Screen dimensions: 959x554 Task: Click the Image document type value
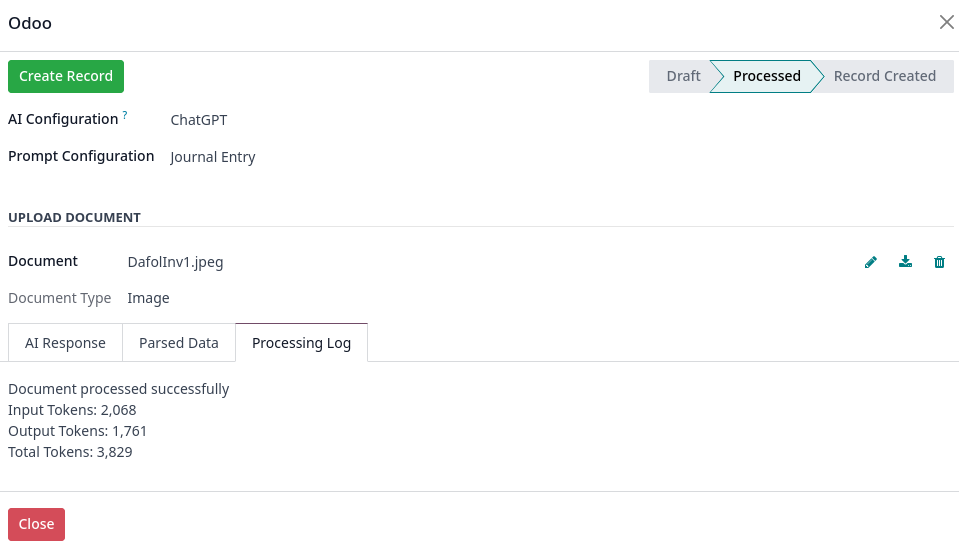pyautogui.click(x=149, y=298)
